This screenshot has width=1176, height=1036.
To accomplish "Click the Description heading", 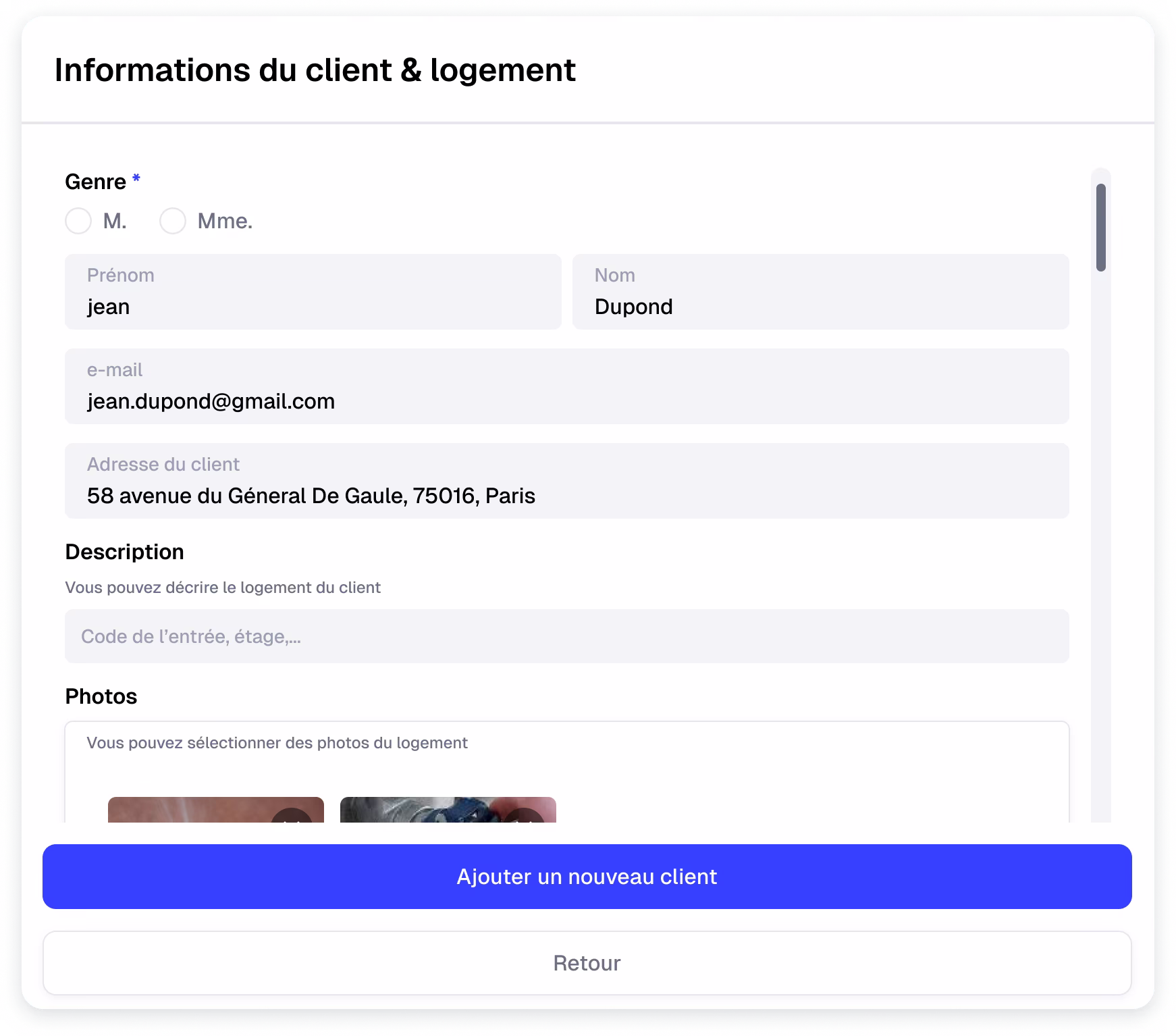I will 124,552.
